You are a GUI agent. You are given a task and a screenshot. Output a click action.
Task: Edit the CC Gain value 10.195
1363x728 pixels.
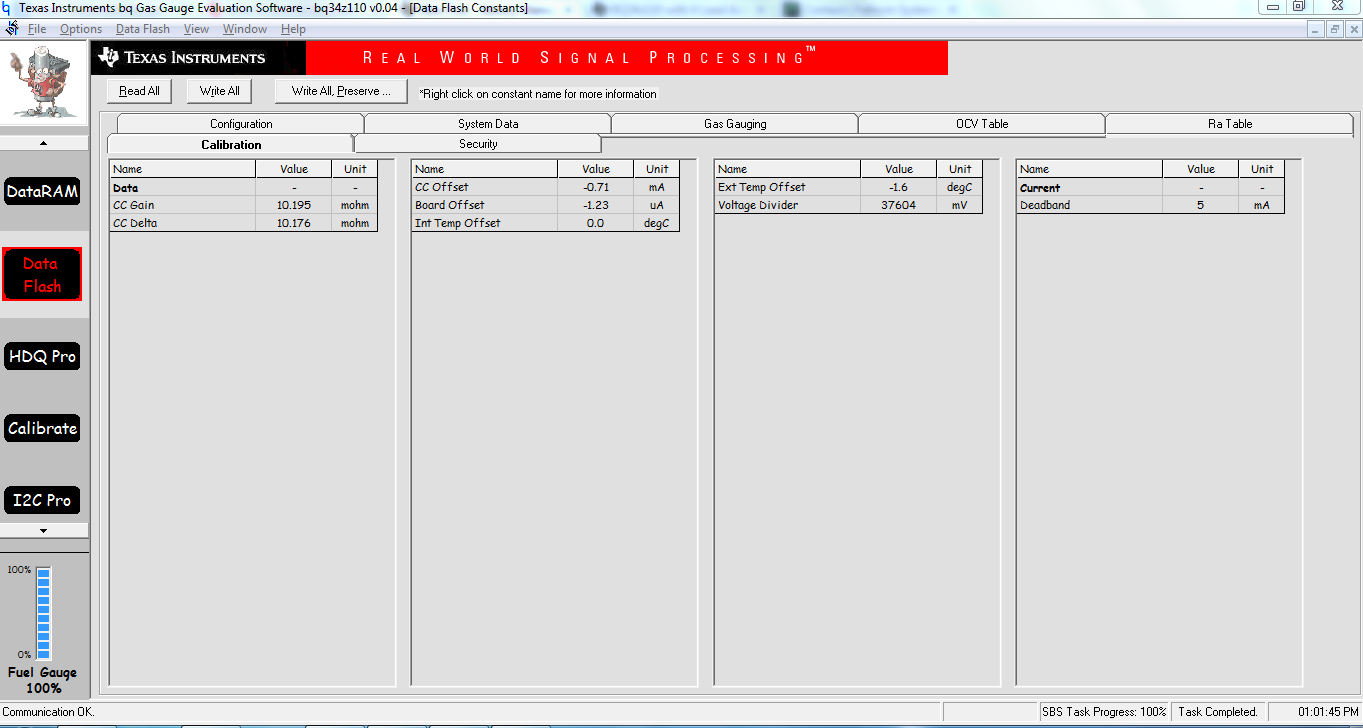tap(294, 205)
